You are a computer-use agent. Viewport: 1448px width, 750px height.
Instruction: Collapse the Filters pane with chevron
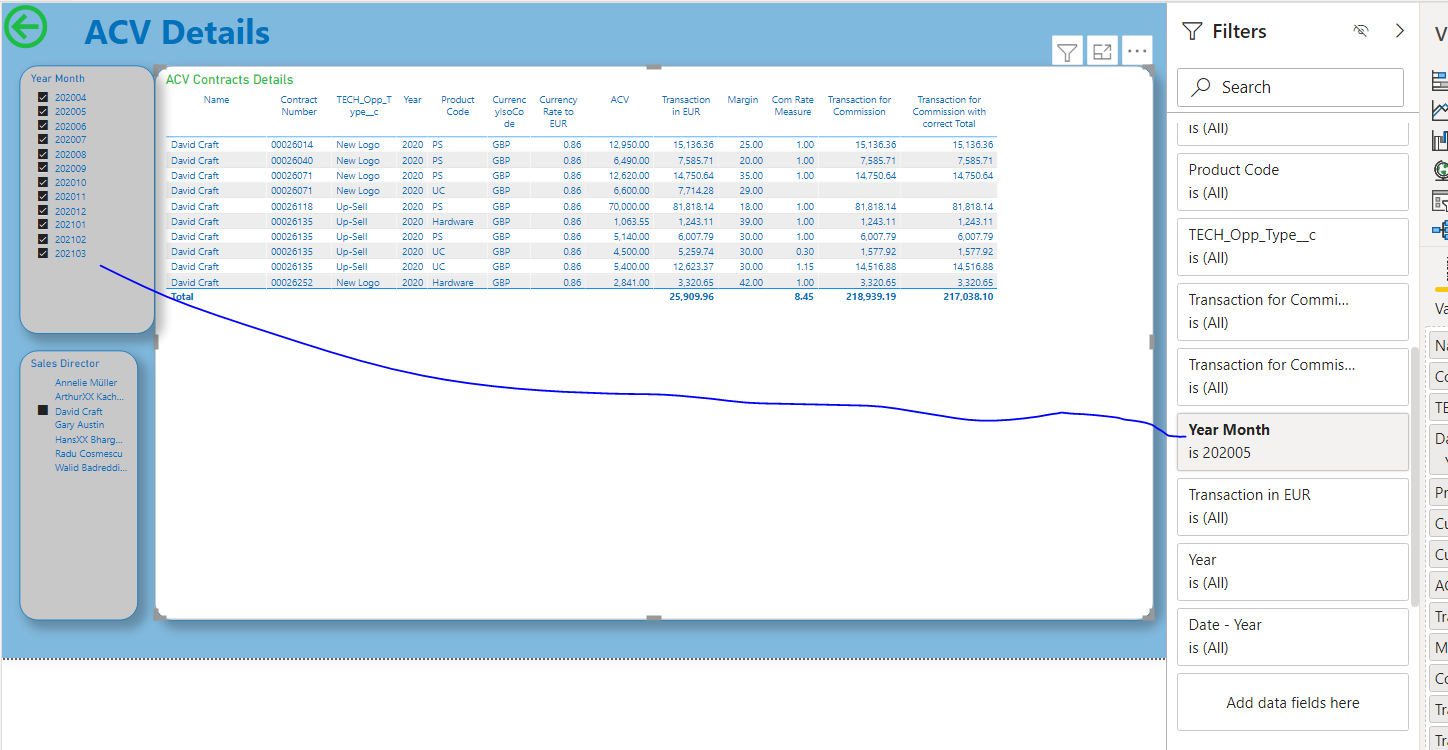tap(1400, 31)
